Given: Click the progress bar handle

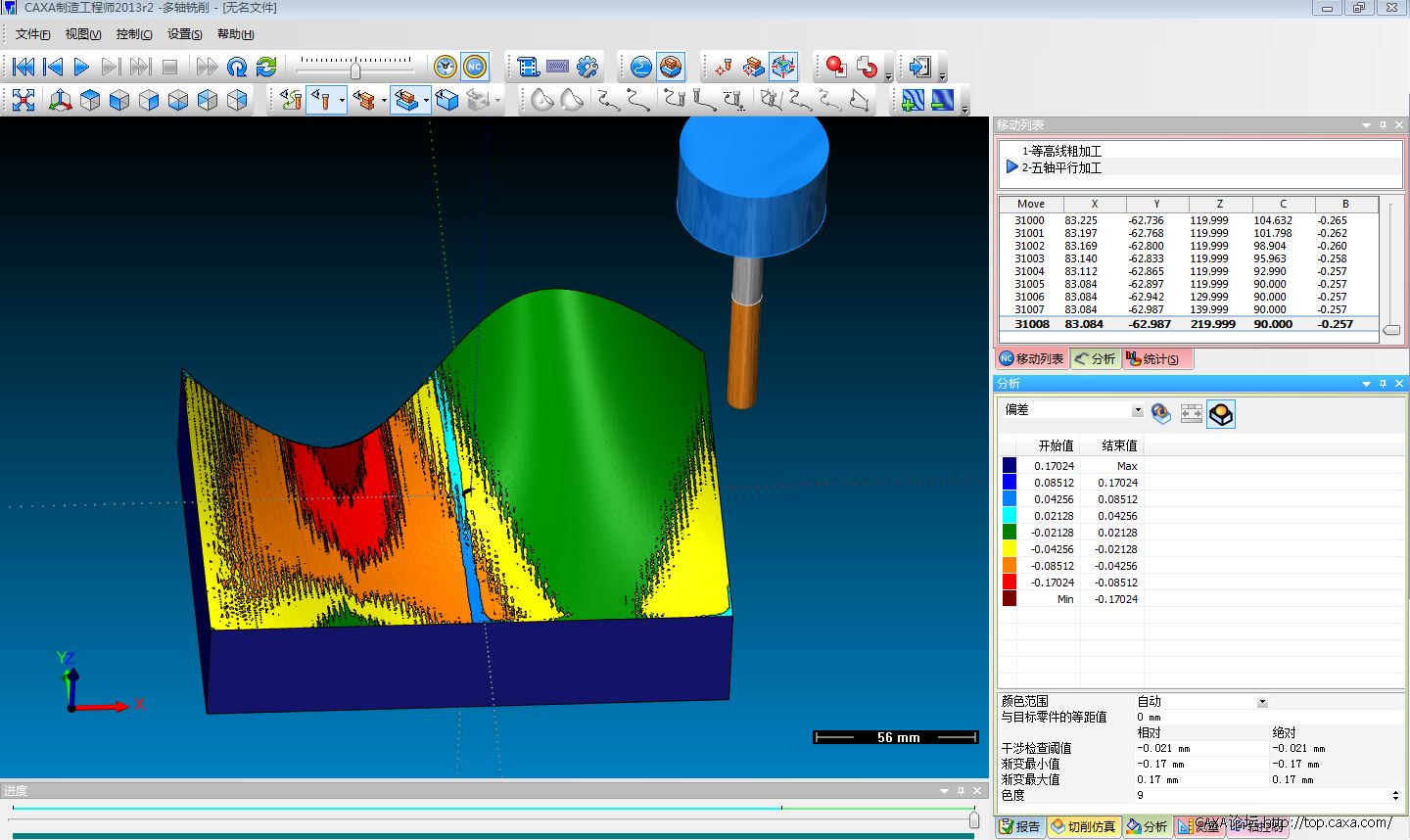Looking at the screenshot, I should (974, 819).
